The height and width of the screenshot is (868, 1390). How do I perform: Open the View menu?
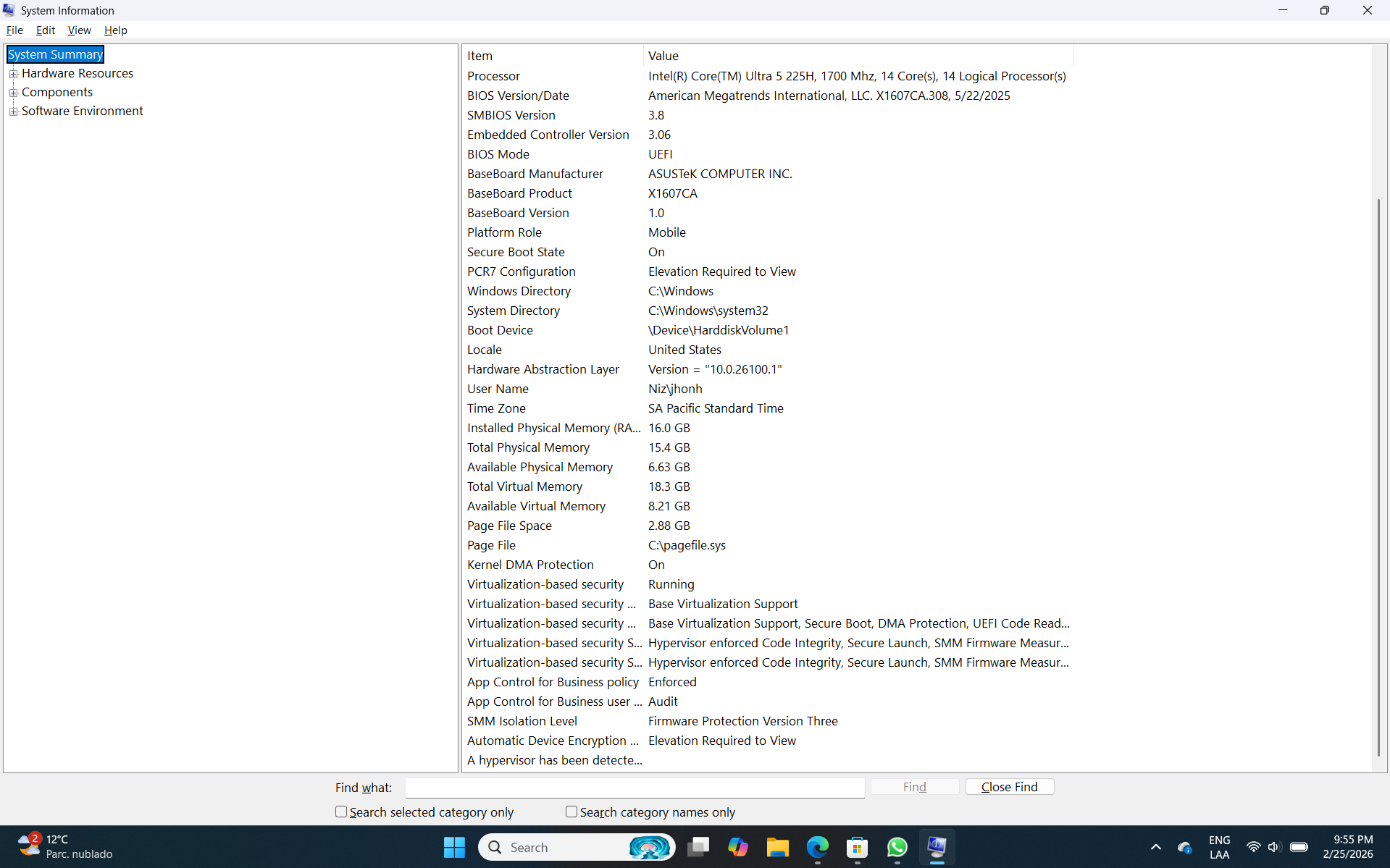pos(79,30)
